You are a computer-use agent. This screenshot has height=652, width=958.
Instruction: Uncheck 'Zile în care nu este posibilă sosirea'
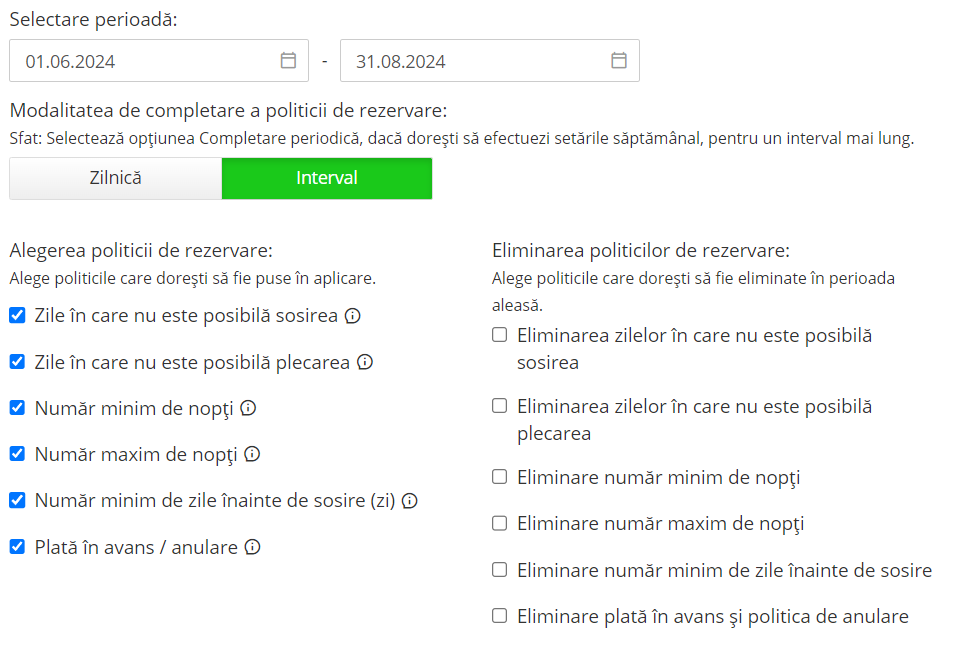[17, 316]
